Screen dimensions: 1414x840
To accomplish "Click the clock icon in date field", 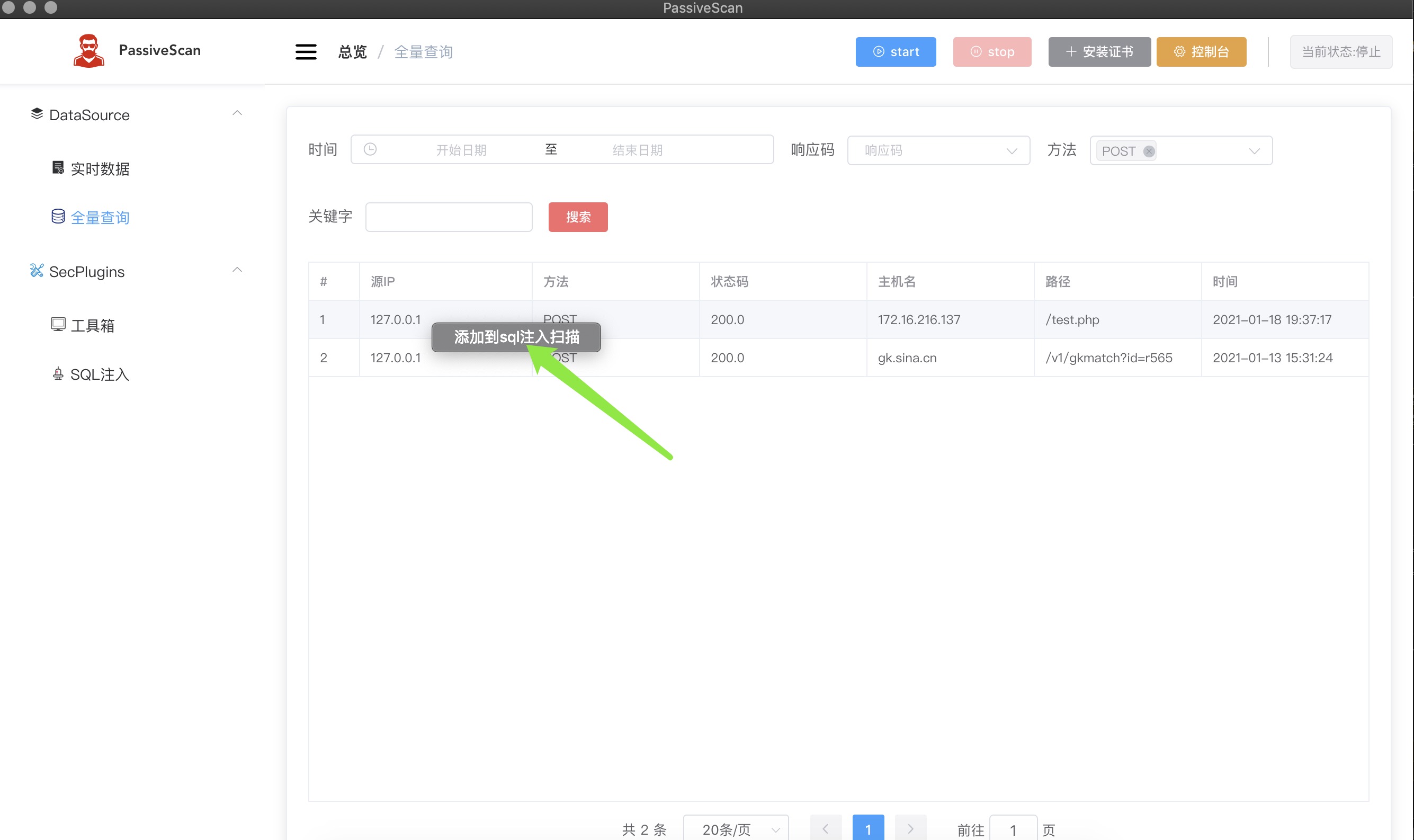I will (x=370, y=149).
